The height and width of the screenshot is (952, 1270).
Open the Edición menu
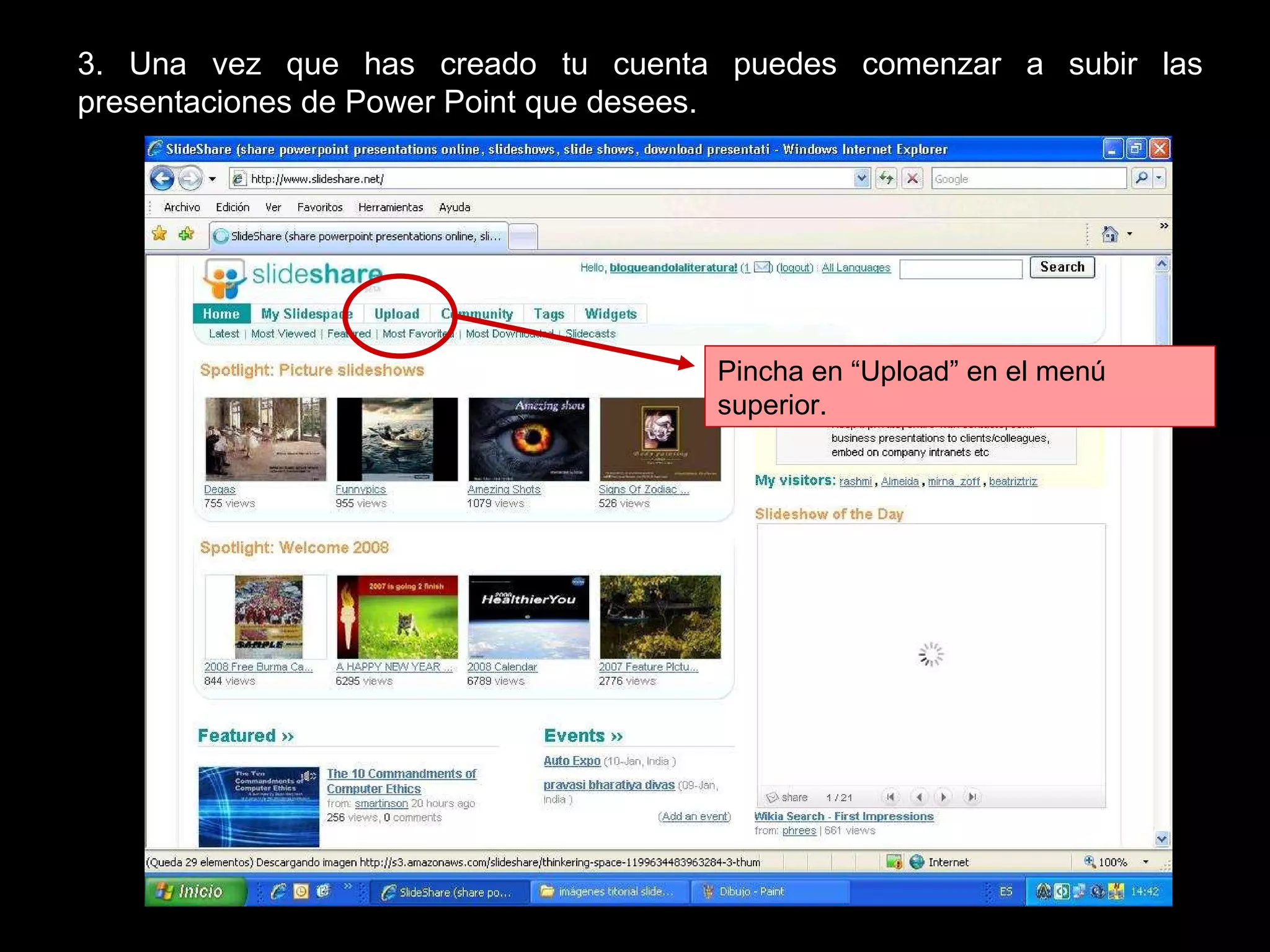(233, 208)
